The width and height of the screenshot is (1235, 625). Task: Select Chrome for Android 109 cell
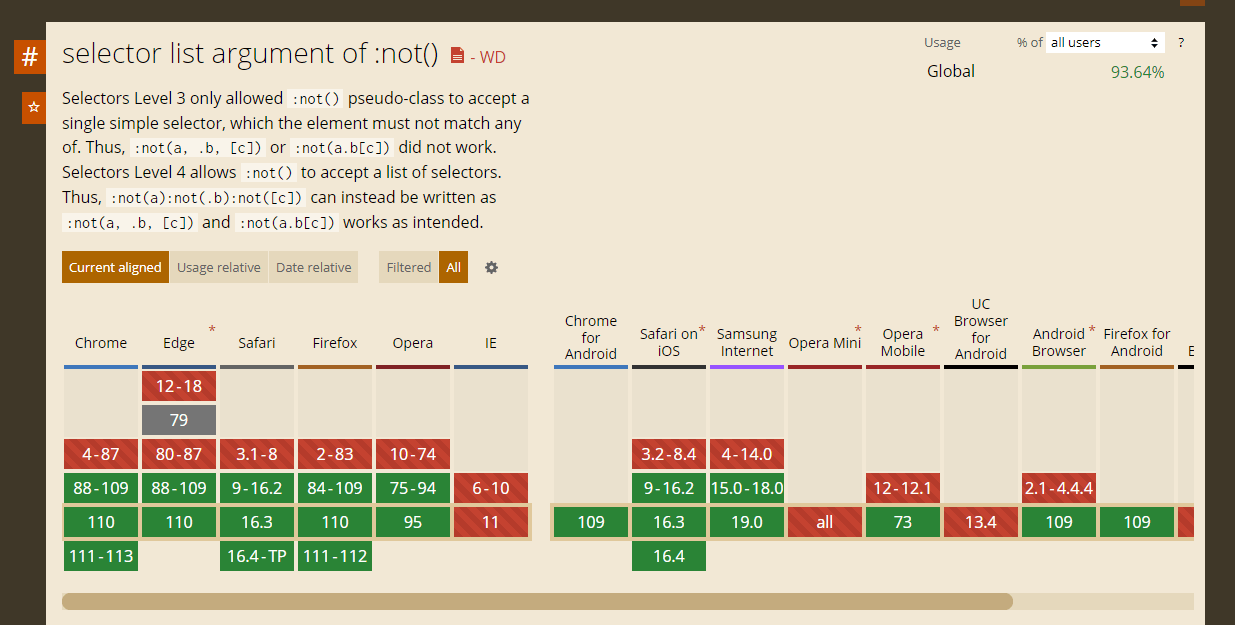click(591, 522)
